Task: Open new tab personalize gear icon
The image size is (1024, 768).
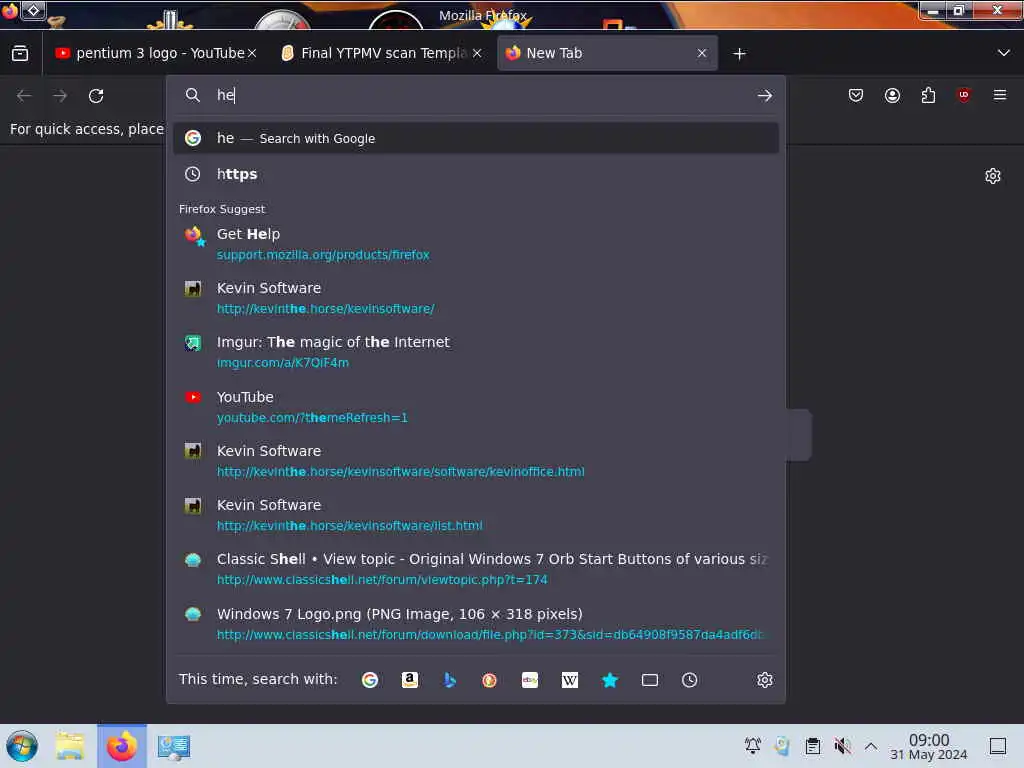Action: pos(993,176)
